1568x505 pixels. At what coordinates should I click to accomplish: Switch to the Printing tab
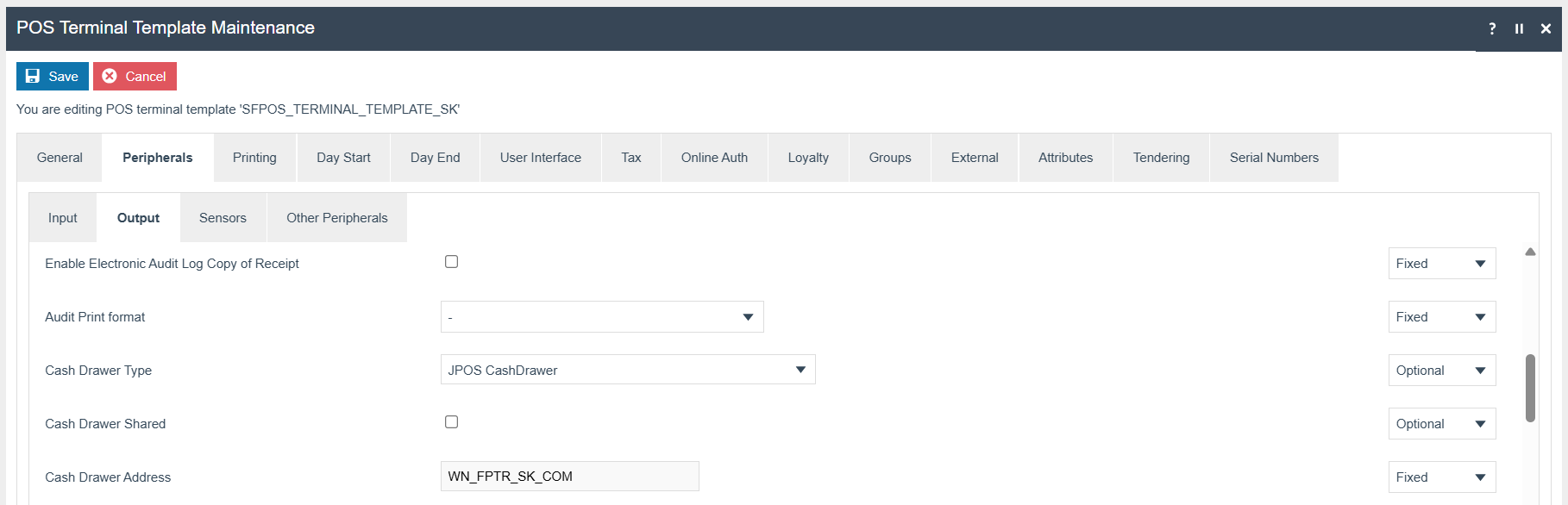[254, 158]
